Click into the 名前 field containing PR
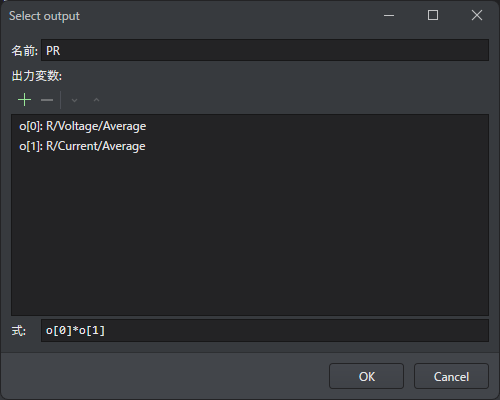Viewport: 500px width, 400px height. (x=265, y=50)
